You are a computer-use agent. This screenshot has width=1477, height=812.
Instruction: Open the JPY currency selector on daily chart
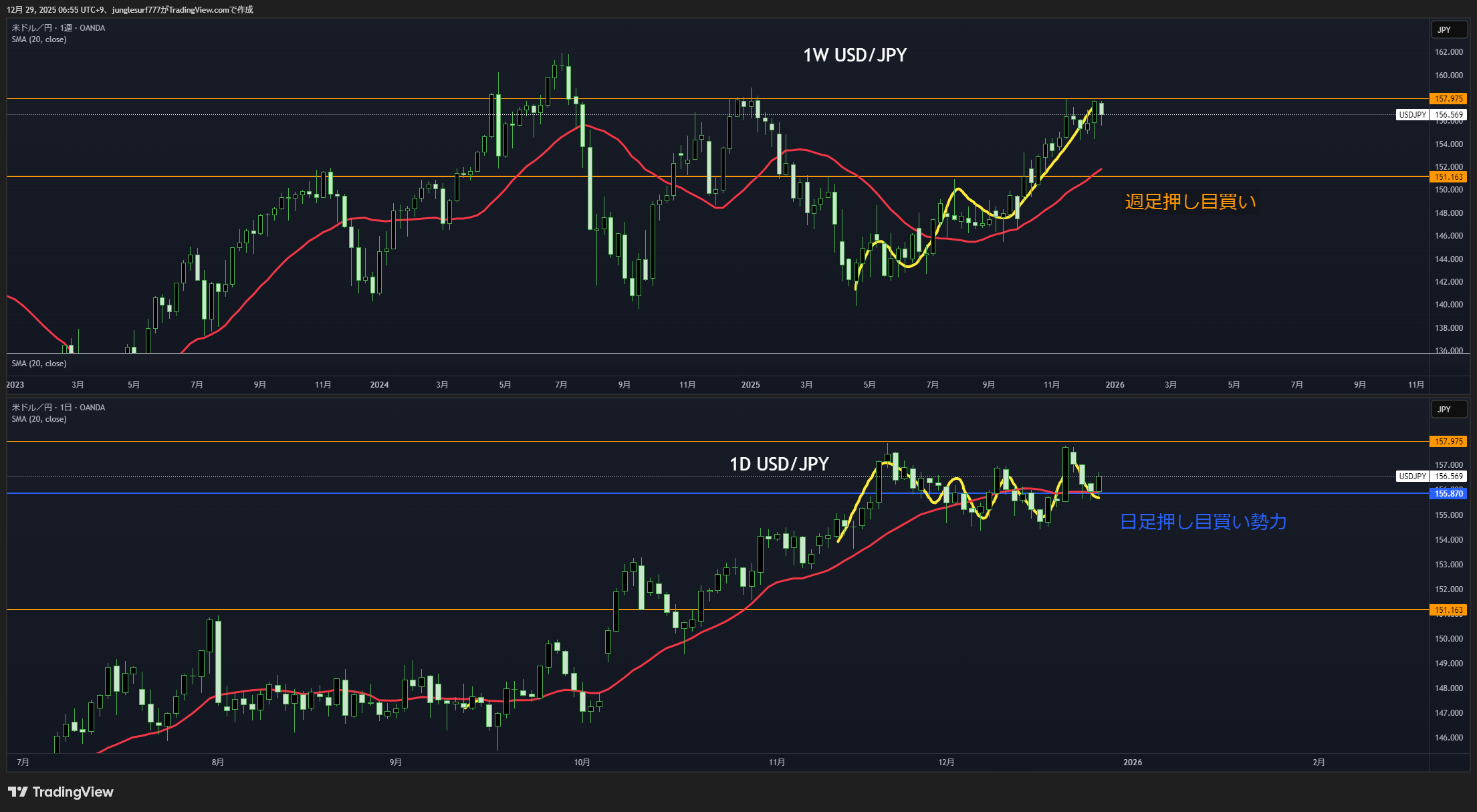pyautogui.click(x=1444, y=409)
